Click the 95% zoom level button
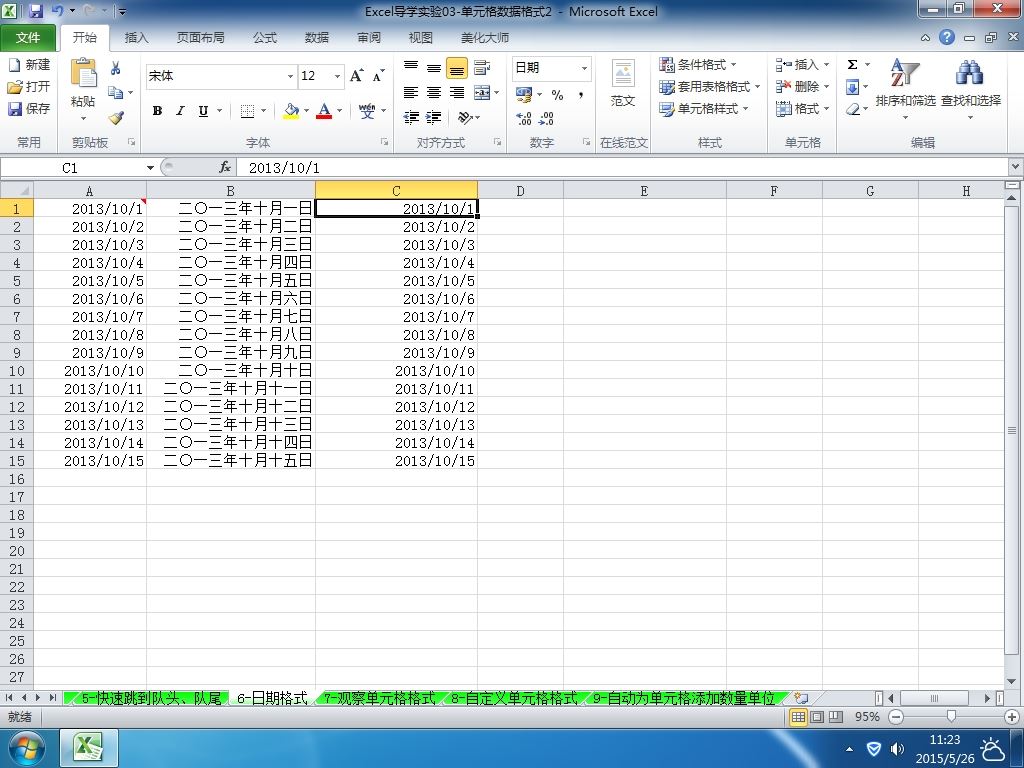 click(x=867, y=717)
